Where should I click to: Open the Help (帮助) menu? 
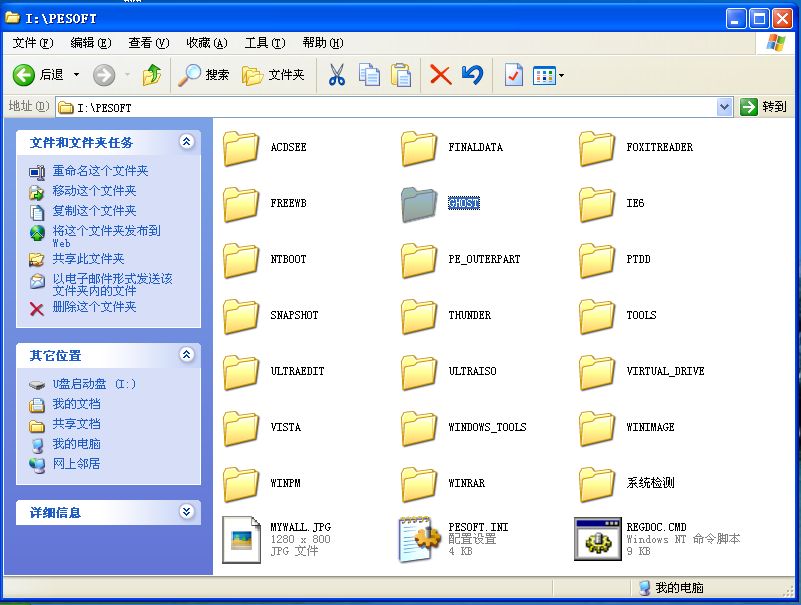pos(323,43)
